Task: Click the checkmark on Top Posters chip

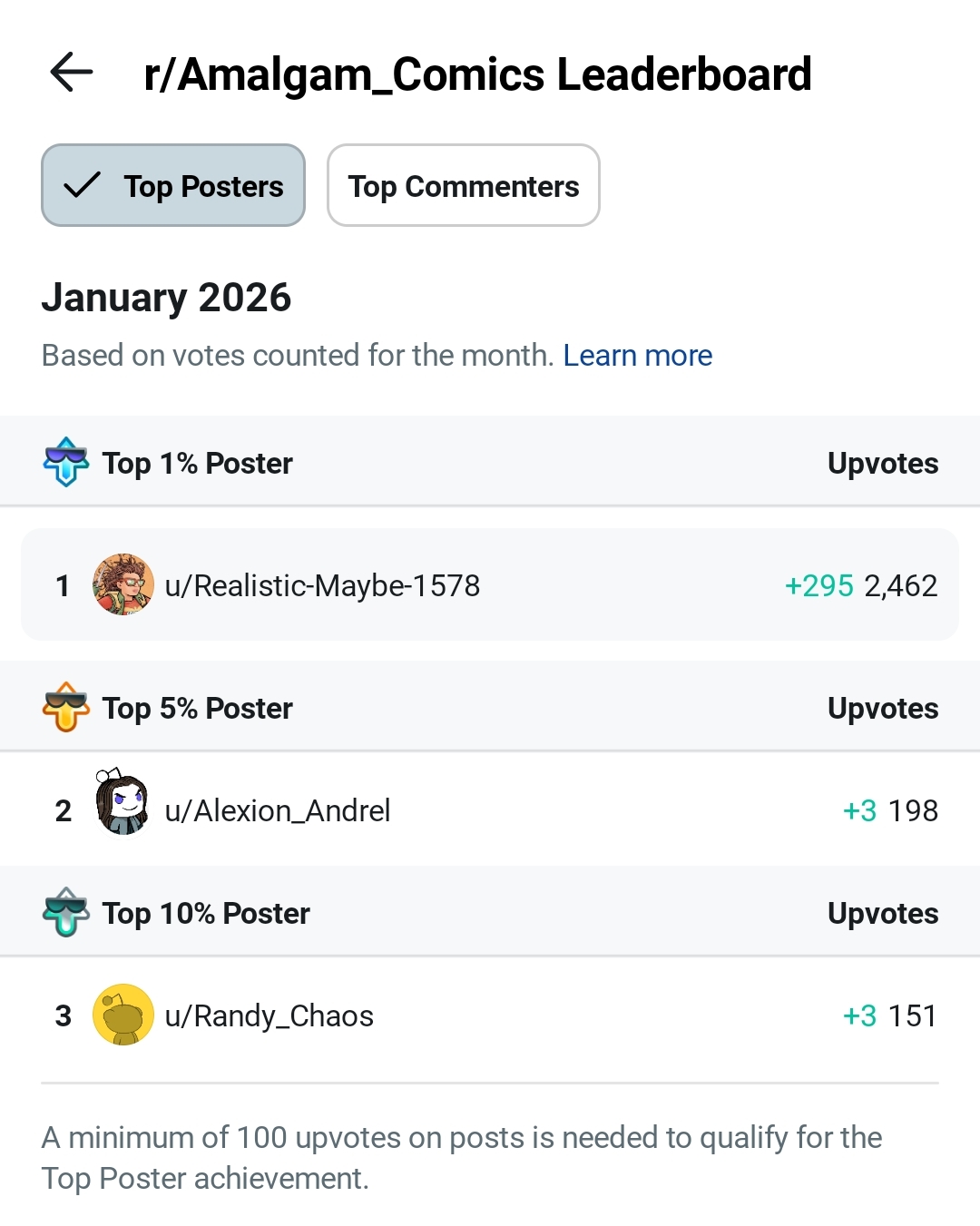Action: [x=83, y=186]
